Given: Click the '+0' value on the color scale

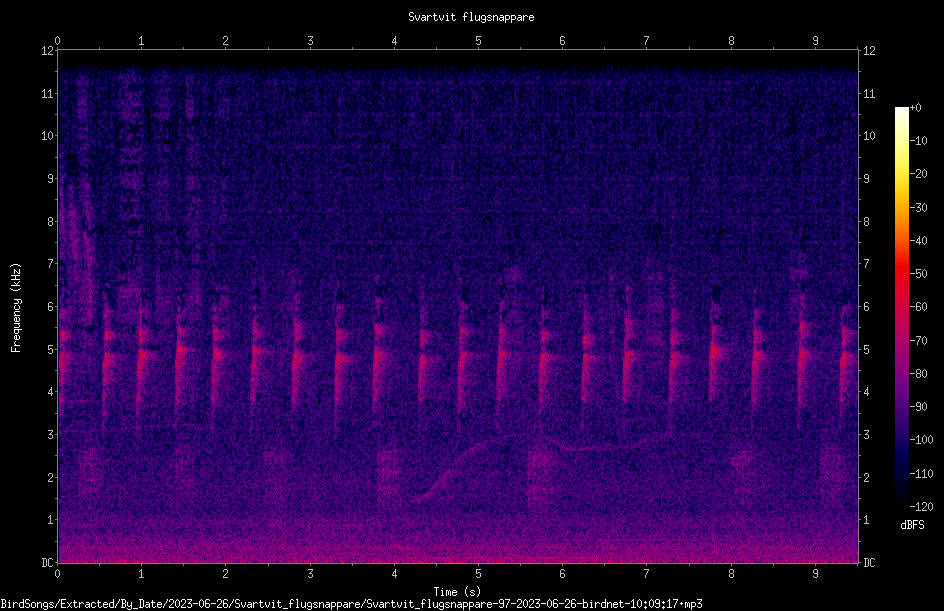Looking at the screenshot, I should click(915, 108).
